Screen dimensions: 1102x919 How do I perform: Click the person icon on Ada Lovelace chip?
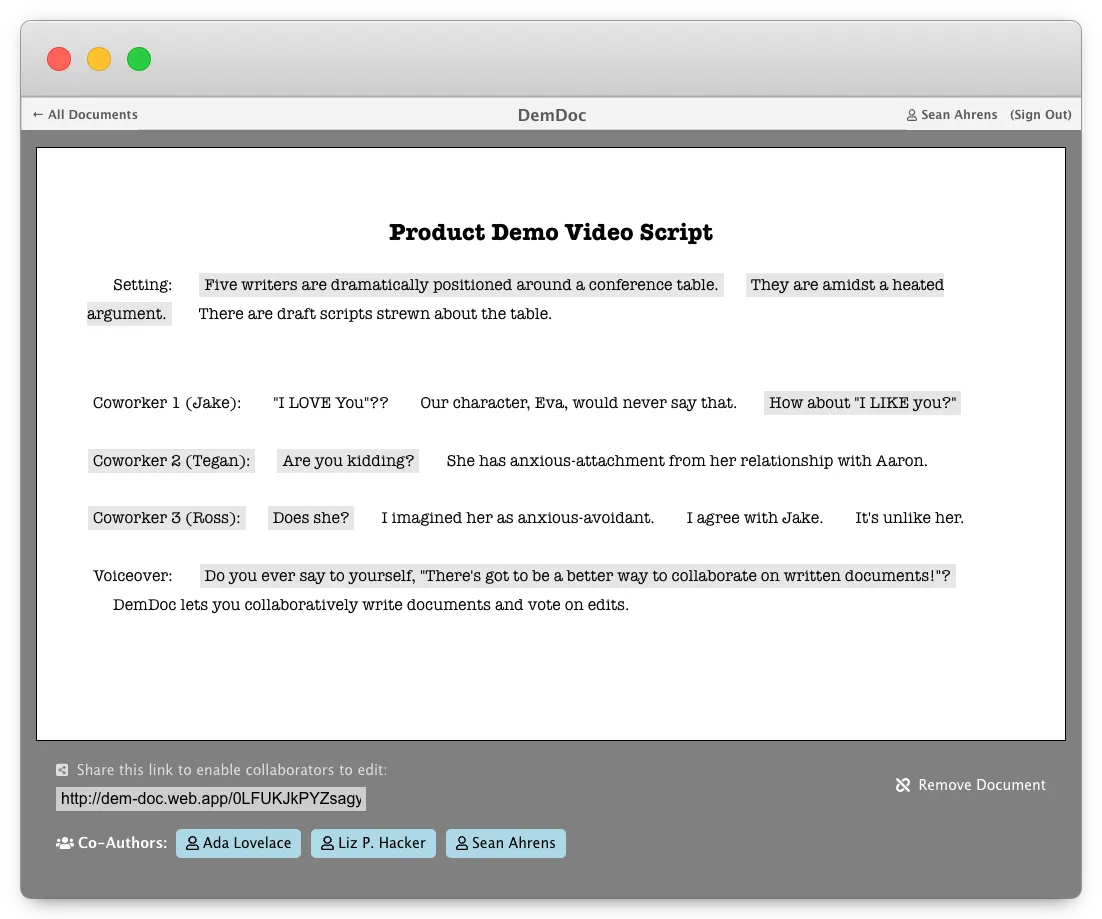[192, 843]
